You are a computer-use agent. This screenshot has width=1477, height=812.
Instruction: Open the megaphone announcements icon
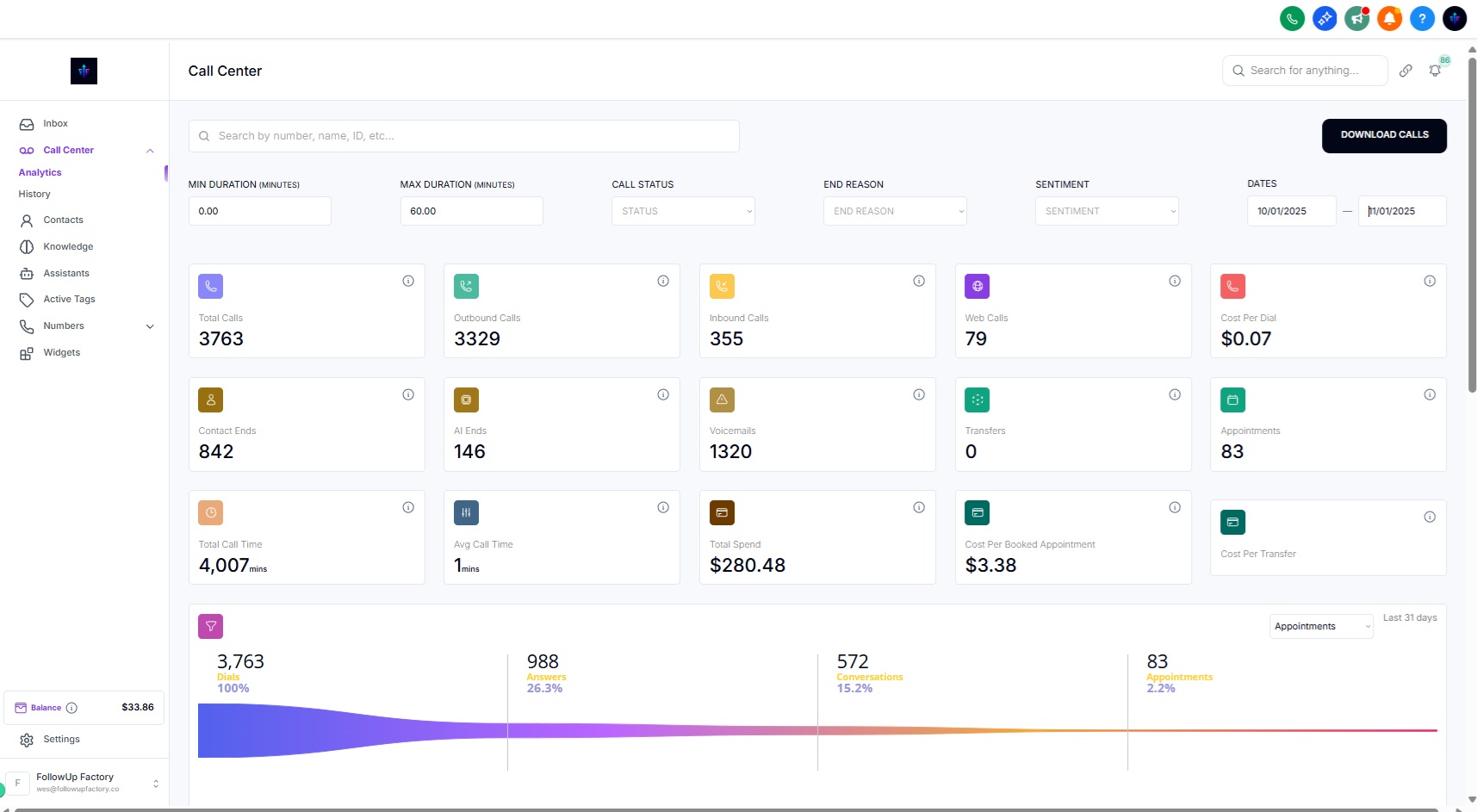tap(1357, 18)
